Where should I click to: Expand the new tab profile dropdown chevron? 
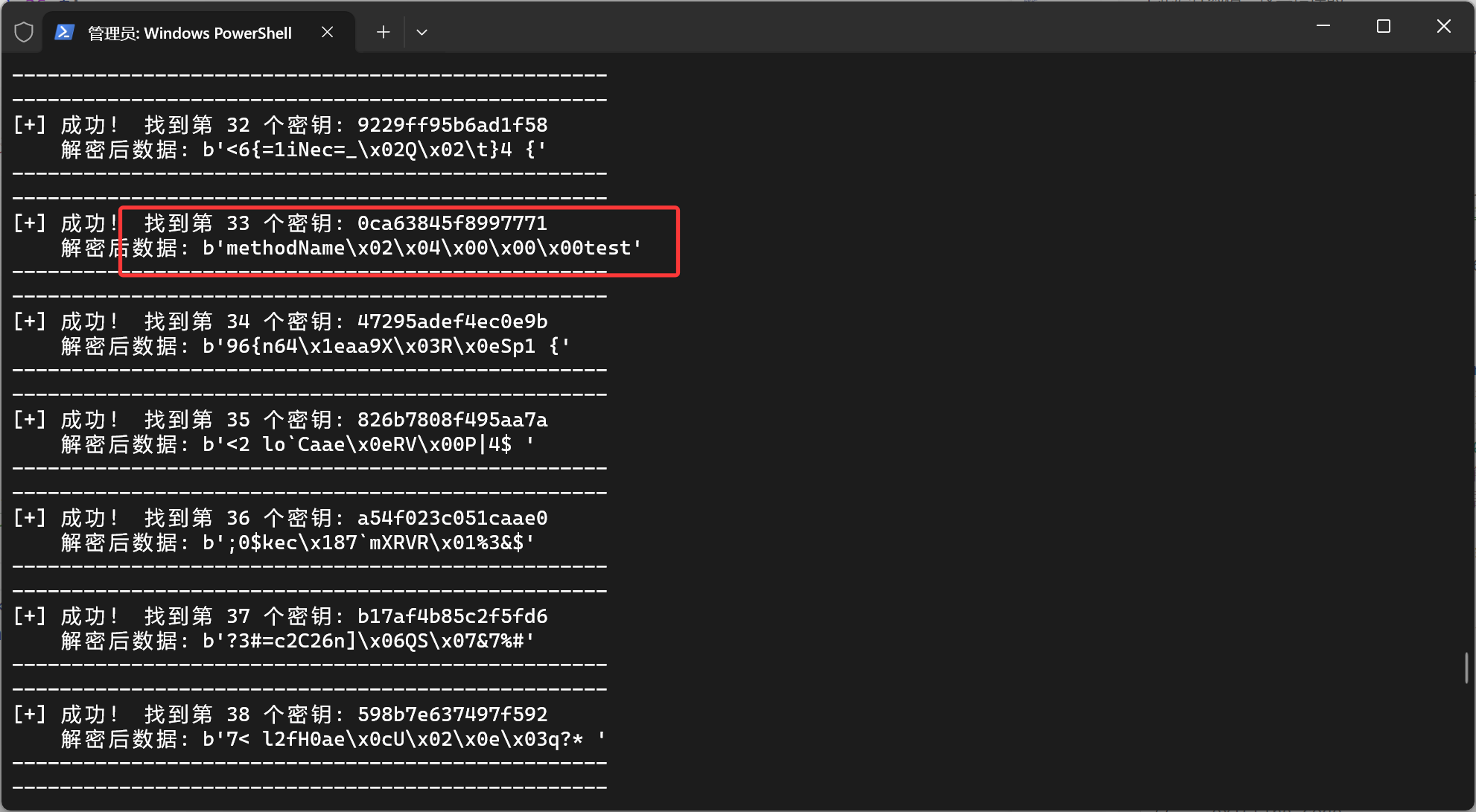click(422, 32)
